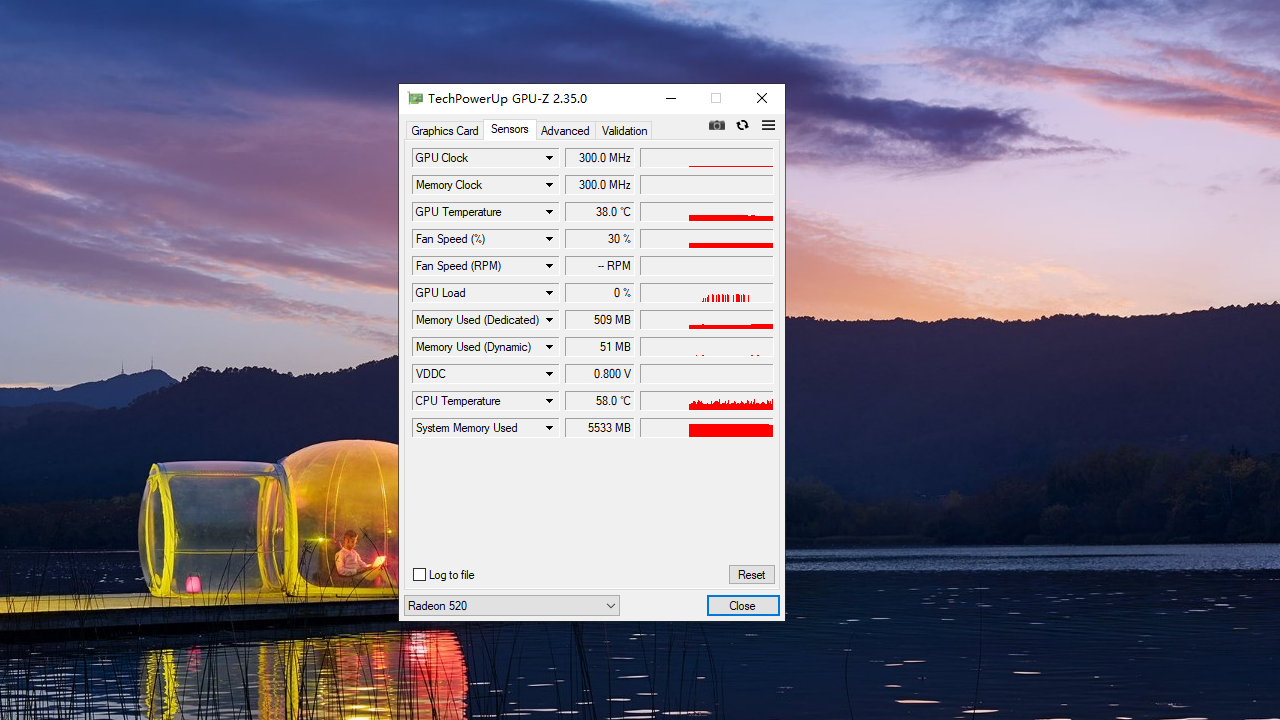Screen dimensions: 1280x720
Task: Open the hamburger menu icon
Action: [768, 125]
